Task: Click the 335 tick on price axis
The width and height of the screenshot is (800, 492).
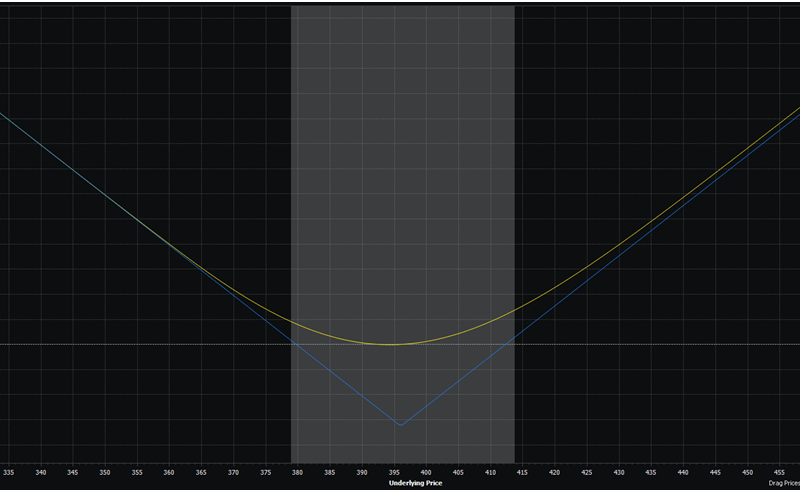Action: tap(9, 471)
